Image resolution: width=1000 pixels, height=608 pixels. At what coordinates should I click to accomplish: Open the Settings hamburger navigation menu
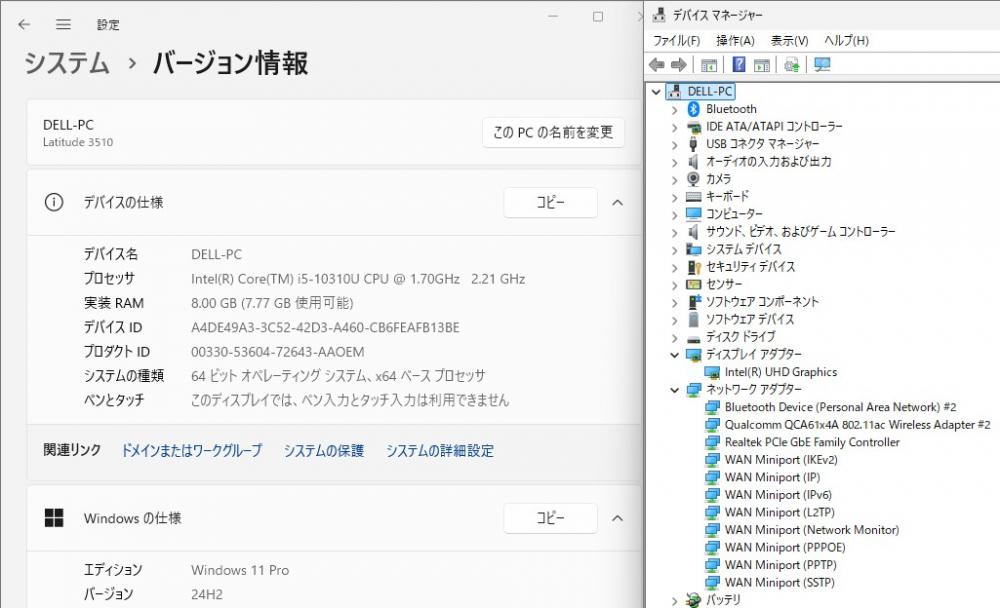63,24
